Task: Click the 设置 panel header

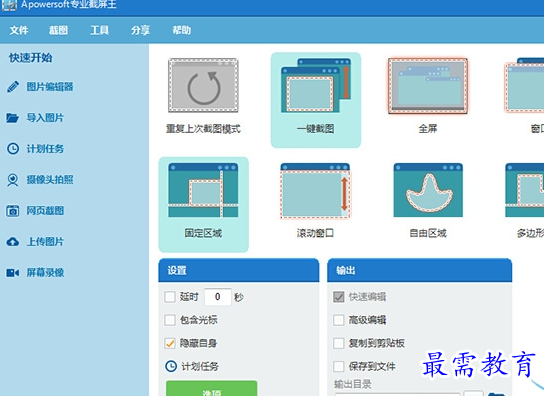Action: 239,270
